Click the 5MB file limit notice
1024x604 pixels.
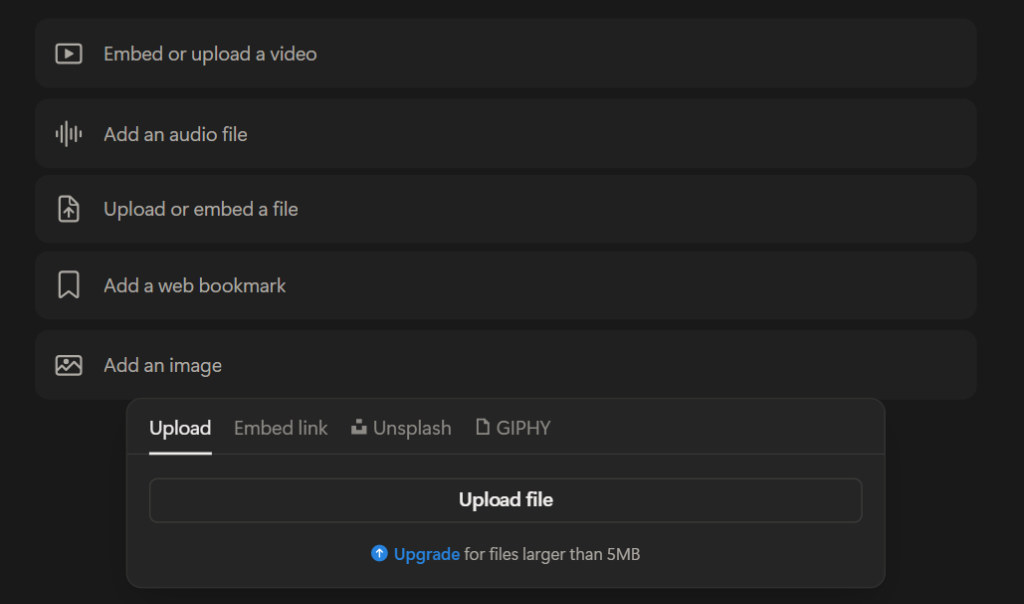pos(550,553)
